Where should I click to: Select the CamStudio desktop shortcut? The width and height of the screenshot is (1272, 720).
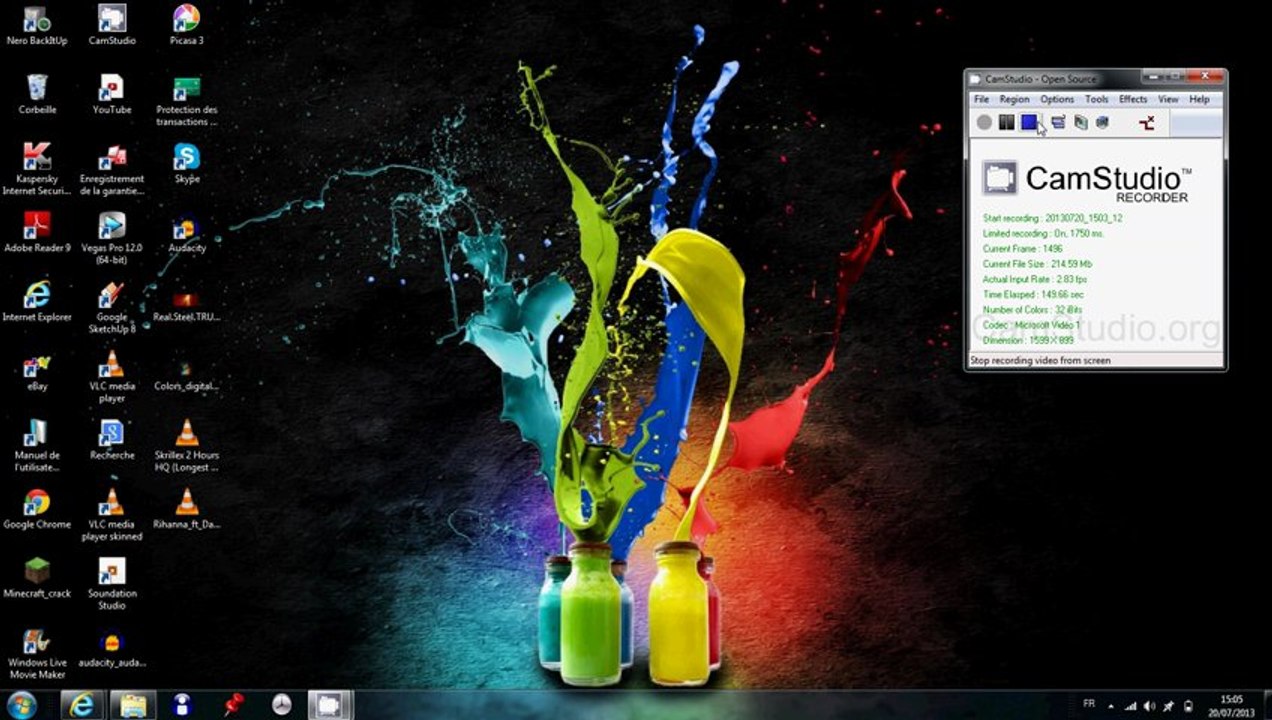(x=112, y=26)
